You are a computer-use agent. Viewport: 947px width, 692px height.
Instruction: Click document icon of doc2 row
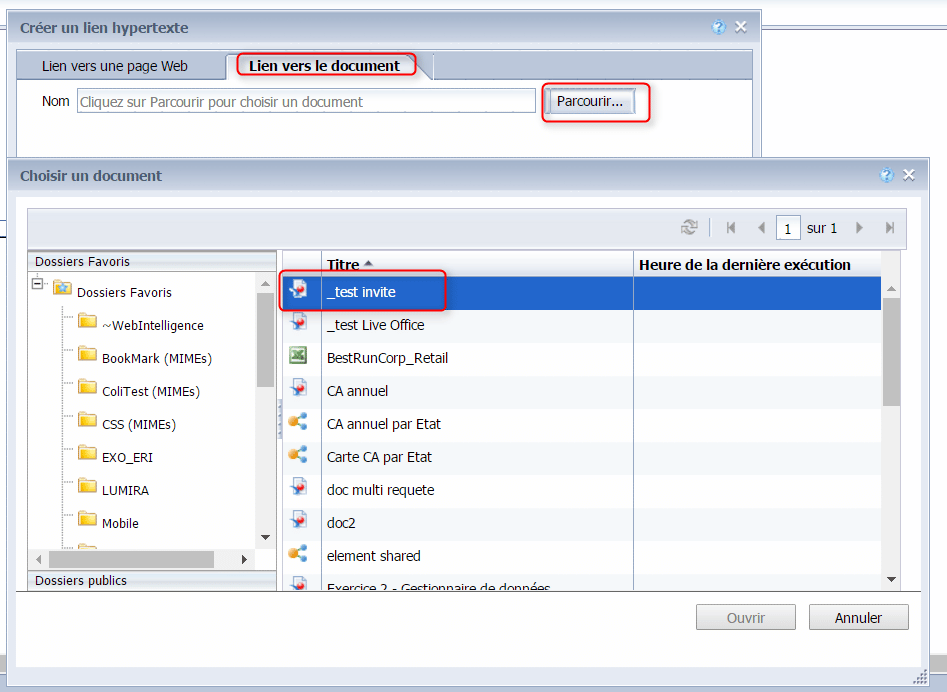(298, 520)
